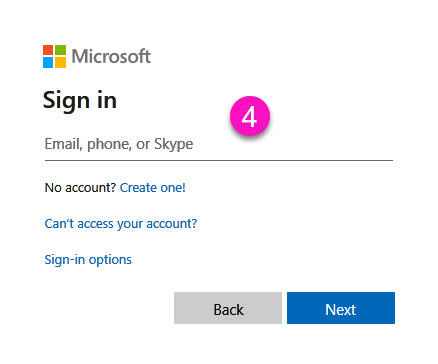Image resolution: width=438 pixels, height=364 pixels.
Task: Show Sign-in options
Action: pyautogui.click(x=88, y=260)
